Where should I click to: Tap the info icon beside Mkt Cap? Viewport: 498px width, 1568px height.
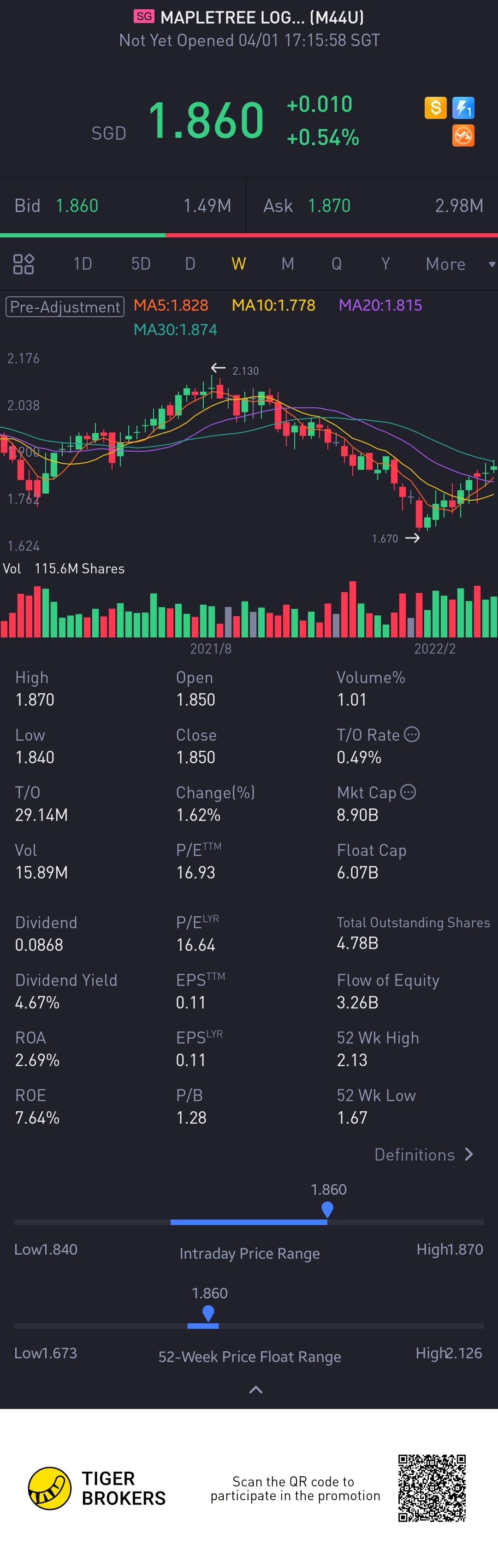[409, 792]
